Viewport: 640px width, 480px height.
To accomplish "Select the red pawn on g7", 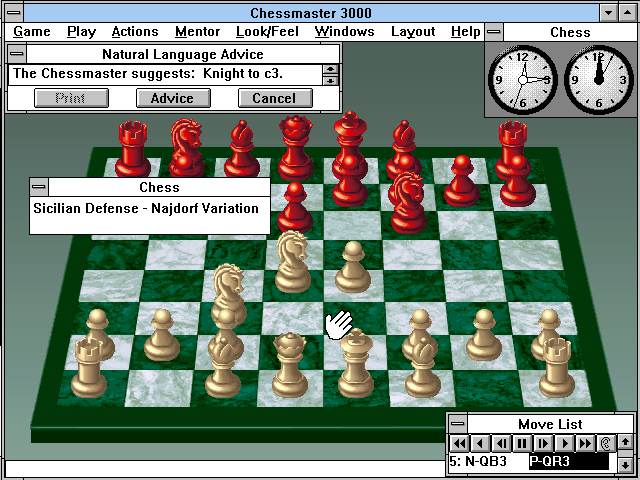I will (x=462, y=181).
